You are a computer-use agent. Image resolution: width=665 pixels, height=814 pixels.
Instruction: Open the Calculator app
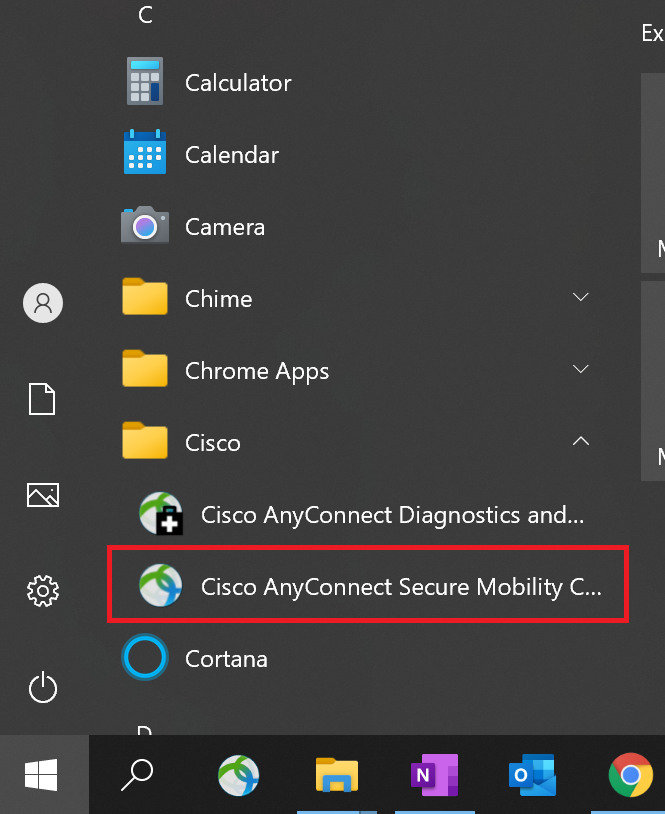358,83
